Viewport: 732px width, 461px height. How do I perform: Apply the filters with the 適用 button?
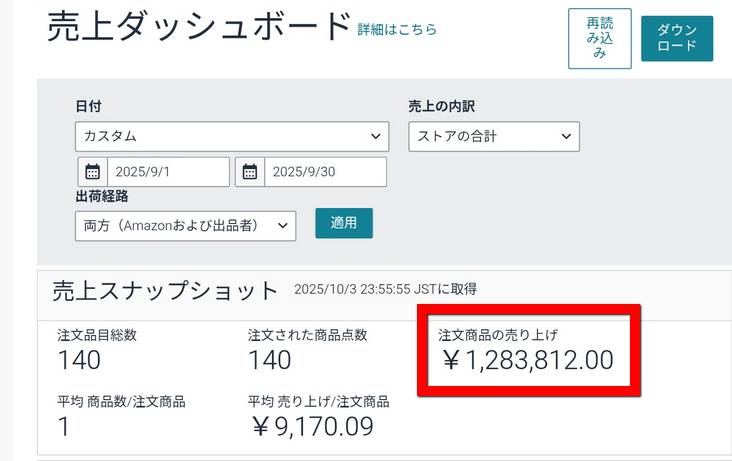(x=343, y=224)
